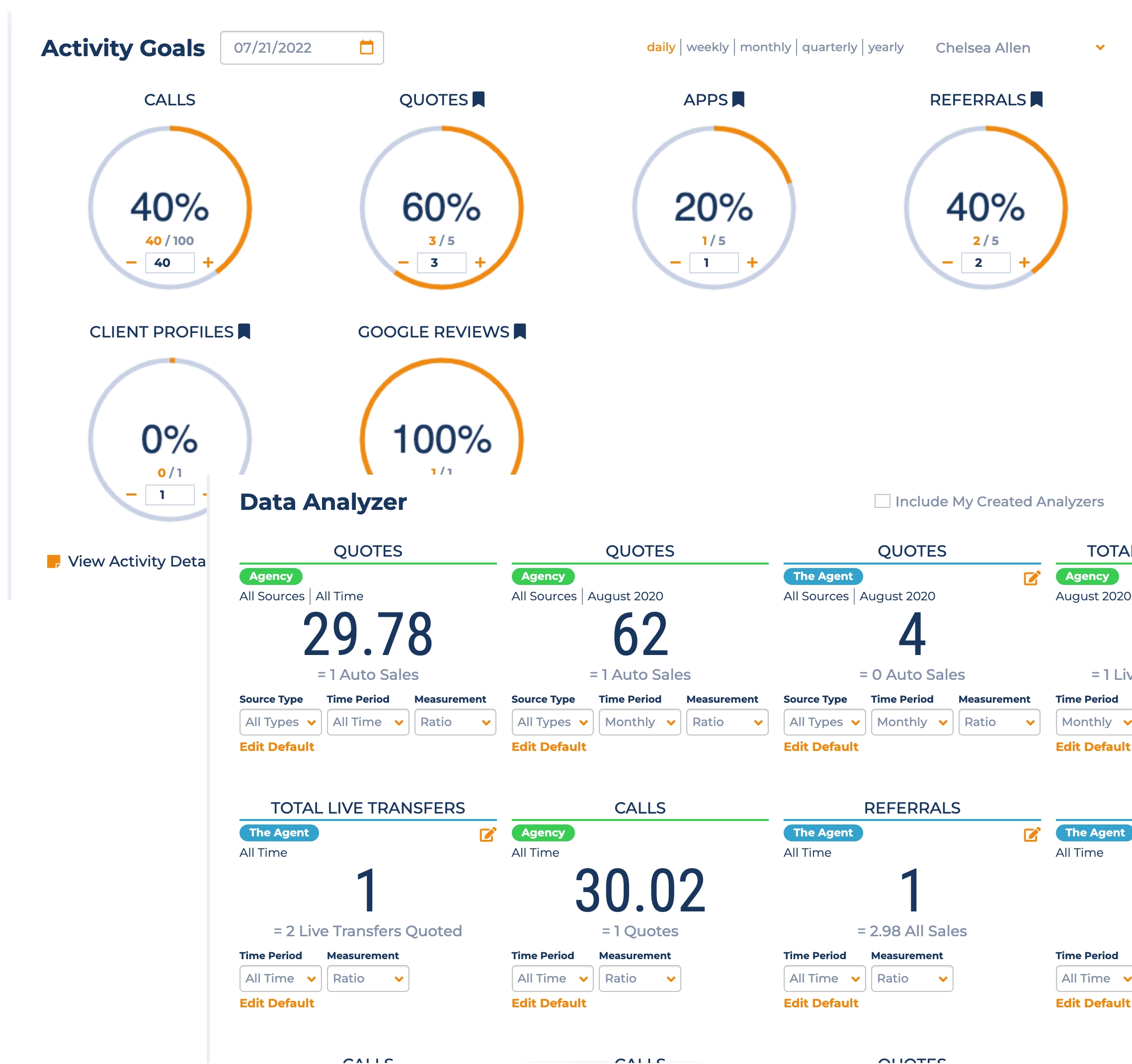Click Edit Default under The Agent Quotes card
This screenshot has width=1132, height=1064.
click(821, 747)
